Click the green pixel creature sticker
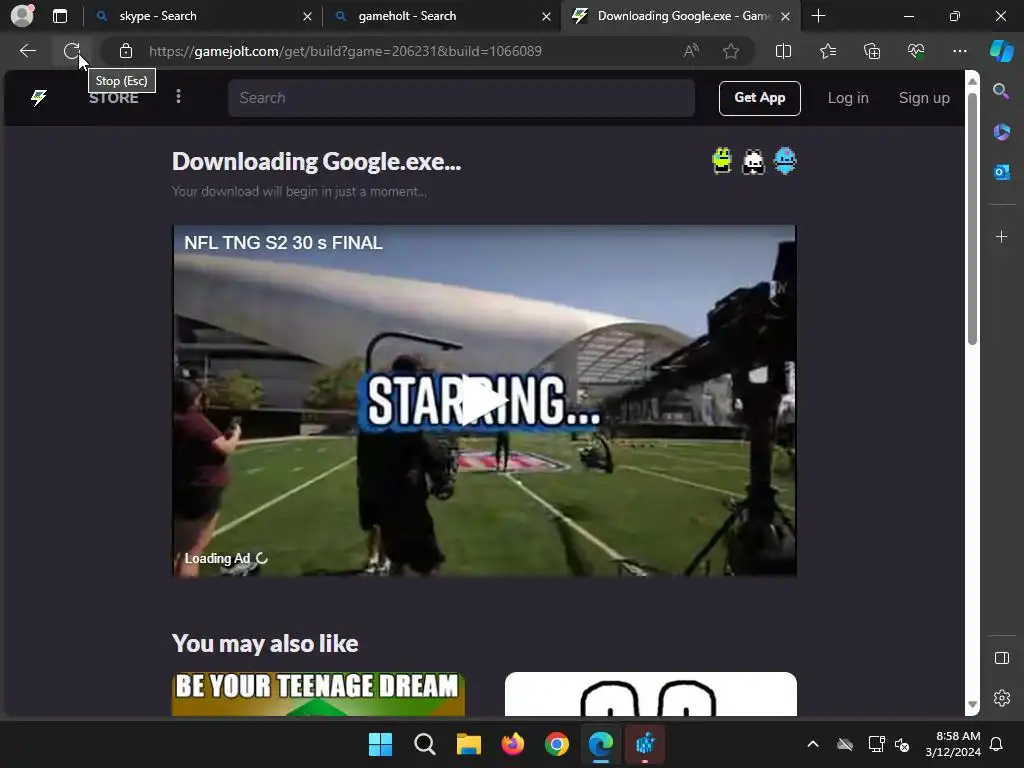Screen dimensions: 1024x768 pos(722,161)
